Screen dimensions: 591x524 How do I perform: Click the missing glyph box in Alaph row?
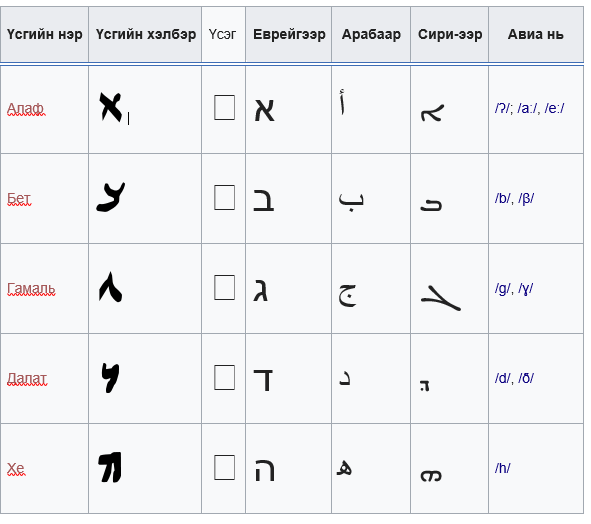pos(224,107)
